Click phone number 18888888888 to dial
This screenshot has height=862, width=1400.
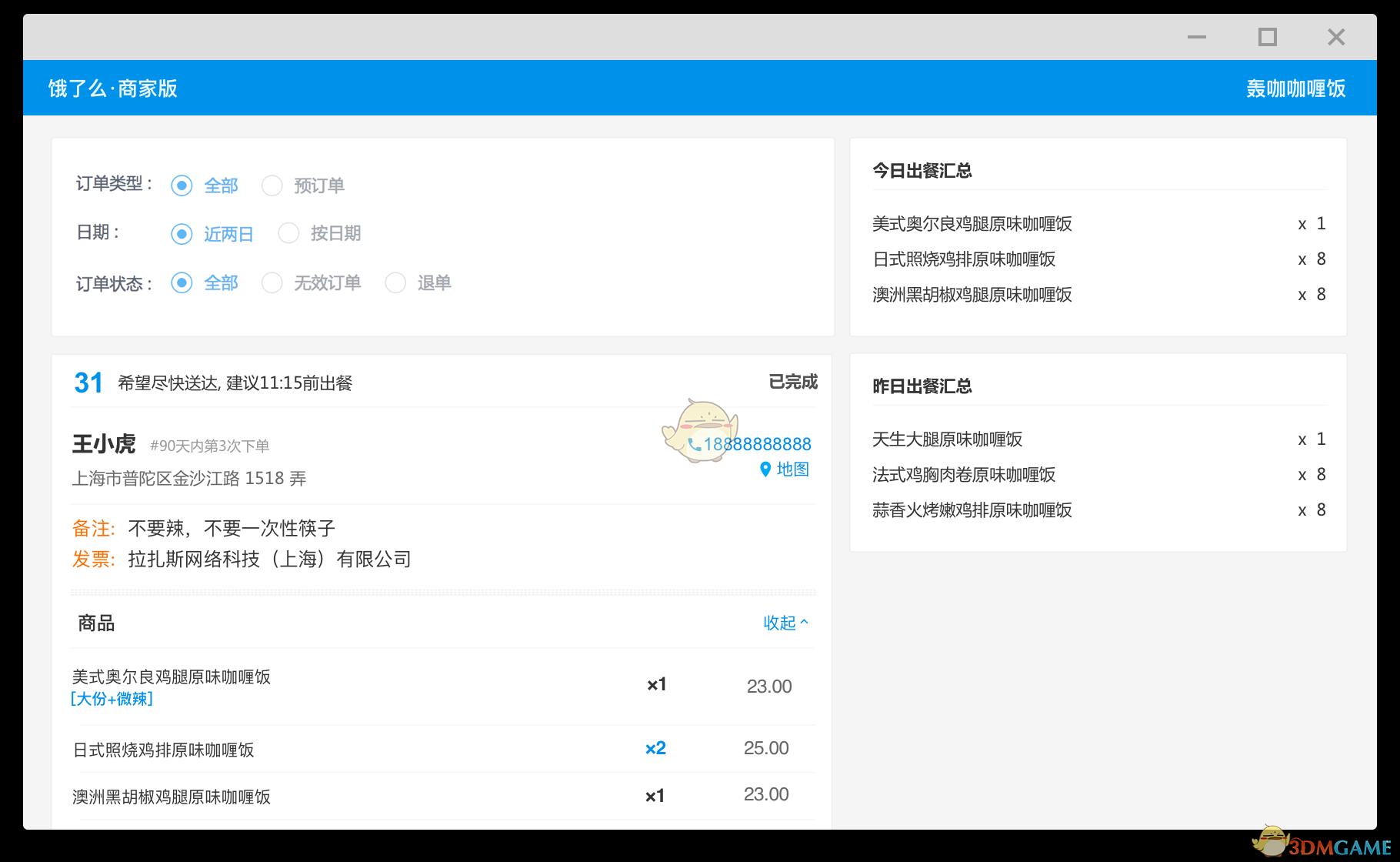pyautogui.click(x=758, y=444)
